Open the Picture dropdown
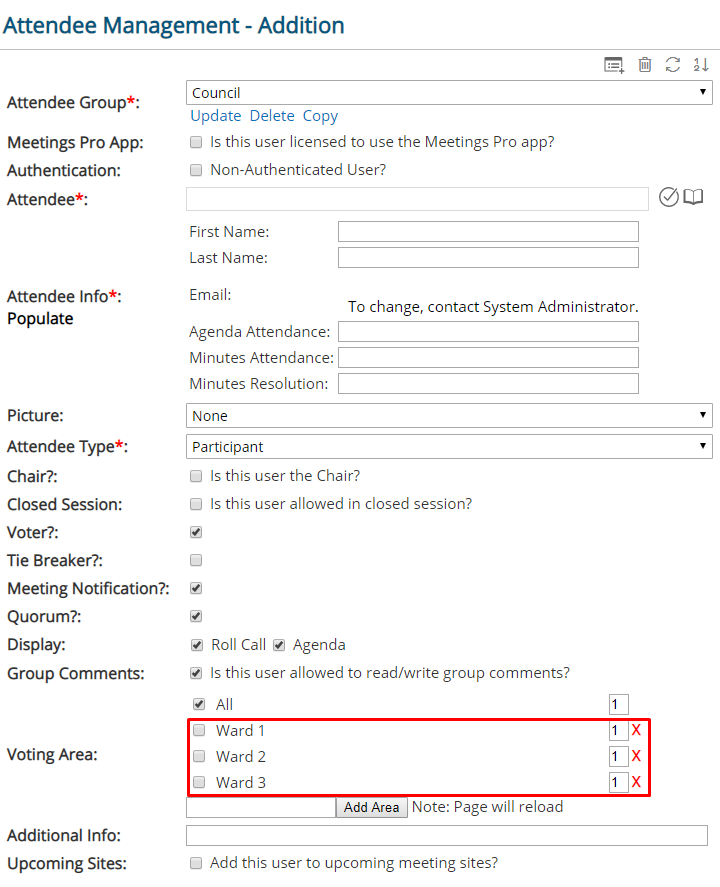The height and width of the screenshot is (887, 720). (x=449, y=416)
